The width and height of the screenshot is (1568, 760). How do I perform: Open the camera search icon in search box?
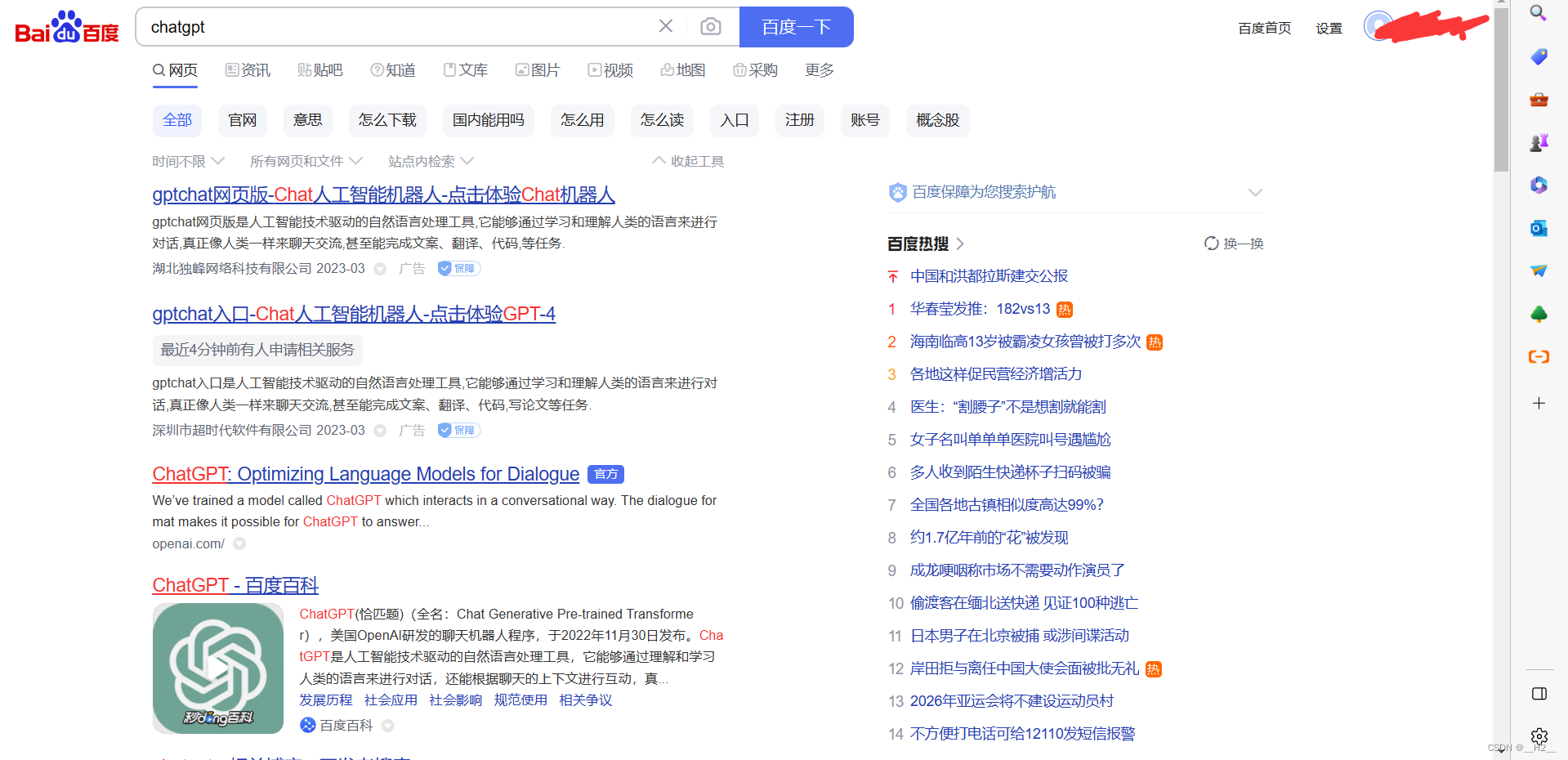click(x=710, y=26)
